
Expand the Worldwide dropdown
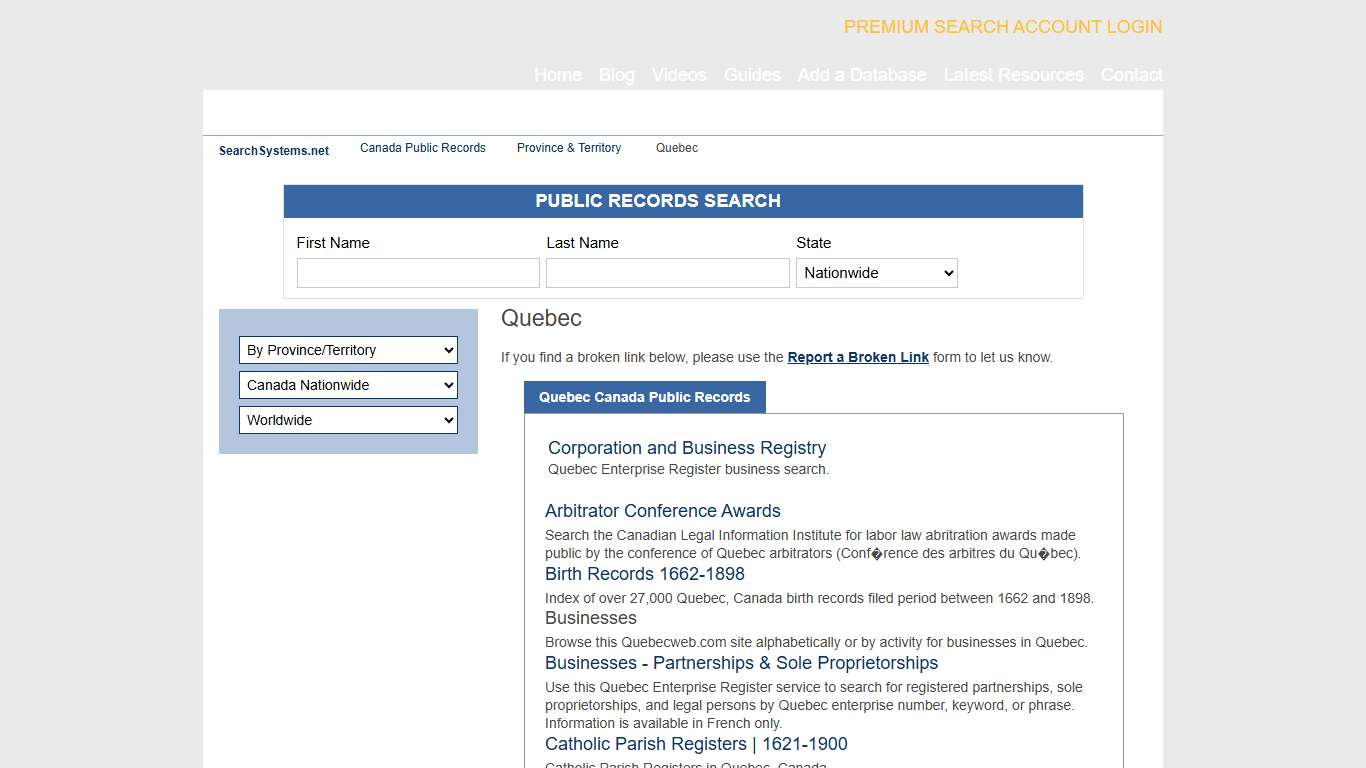[x=348, y=420]
